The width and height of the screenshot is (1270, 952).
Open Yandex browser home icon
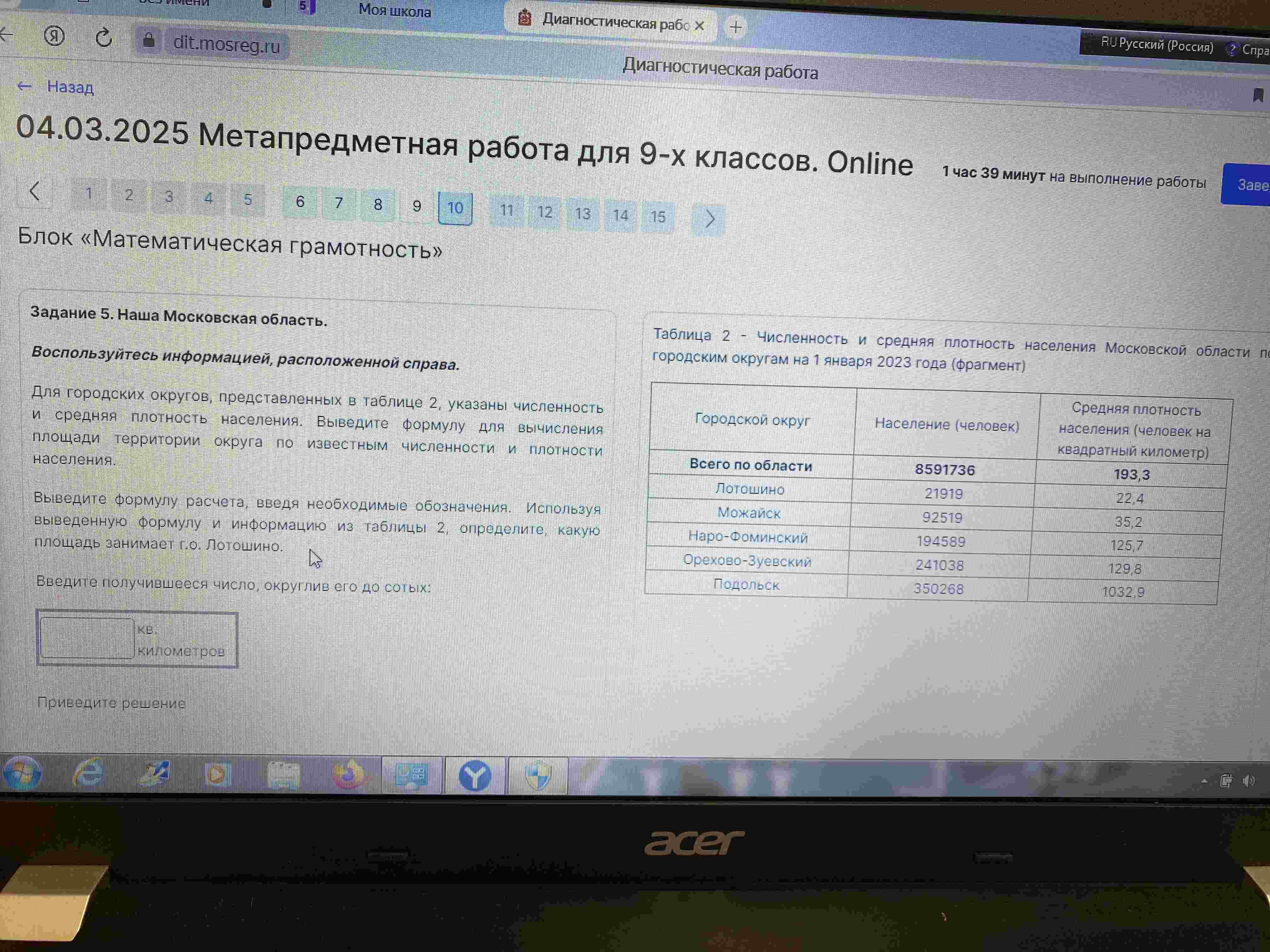coord(54,36)
